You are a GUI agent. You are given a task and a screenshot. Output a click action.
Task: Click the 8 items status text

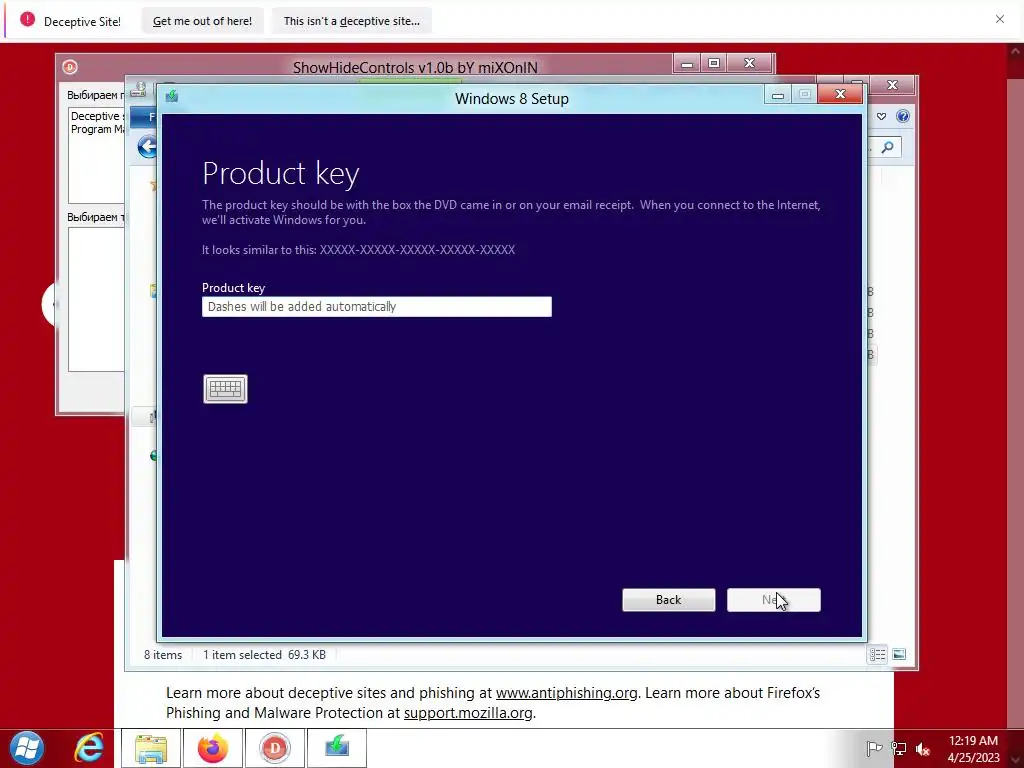pyautogui.click(x=163, y=654)
